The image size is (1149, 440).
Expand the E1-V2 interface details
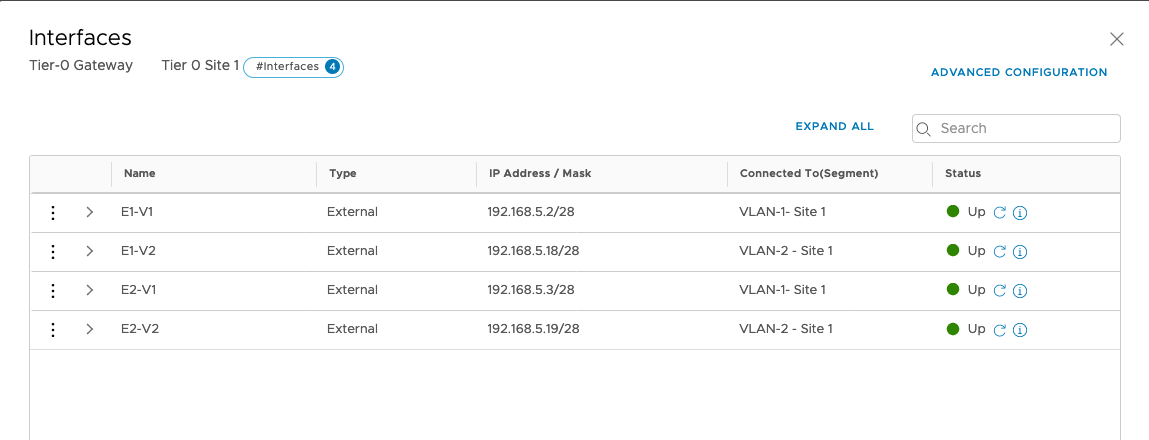click(x=89, y=251)
